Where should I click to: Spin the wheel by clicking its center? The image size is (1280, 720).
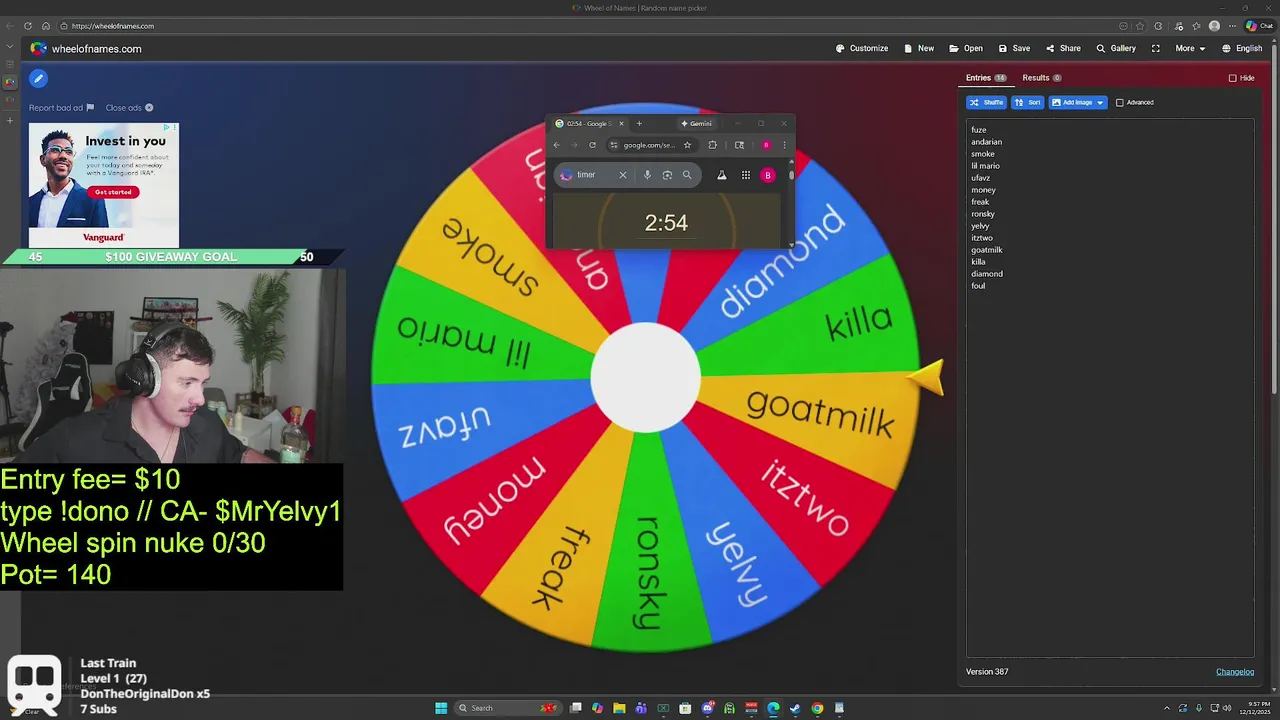[645, 378]
